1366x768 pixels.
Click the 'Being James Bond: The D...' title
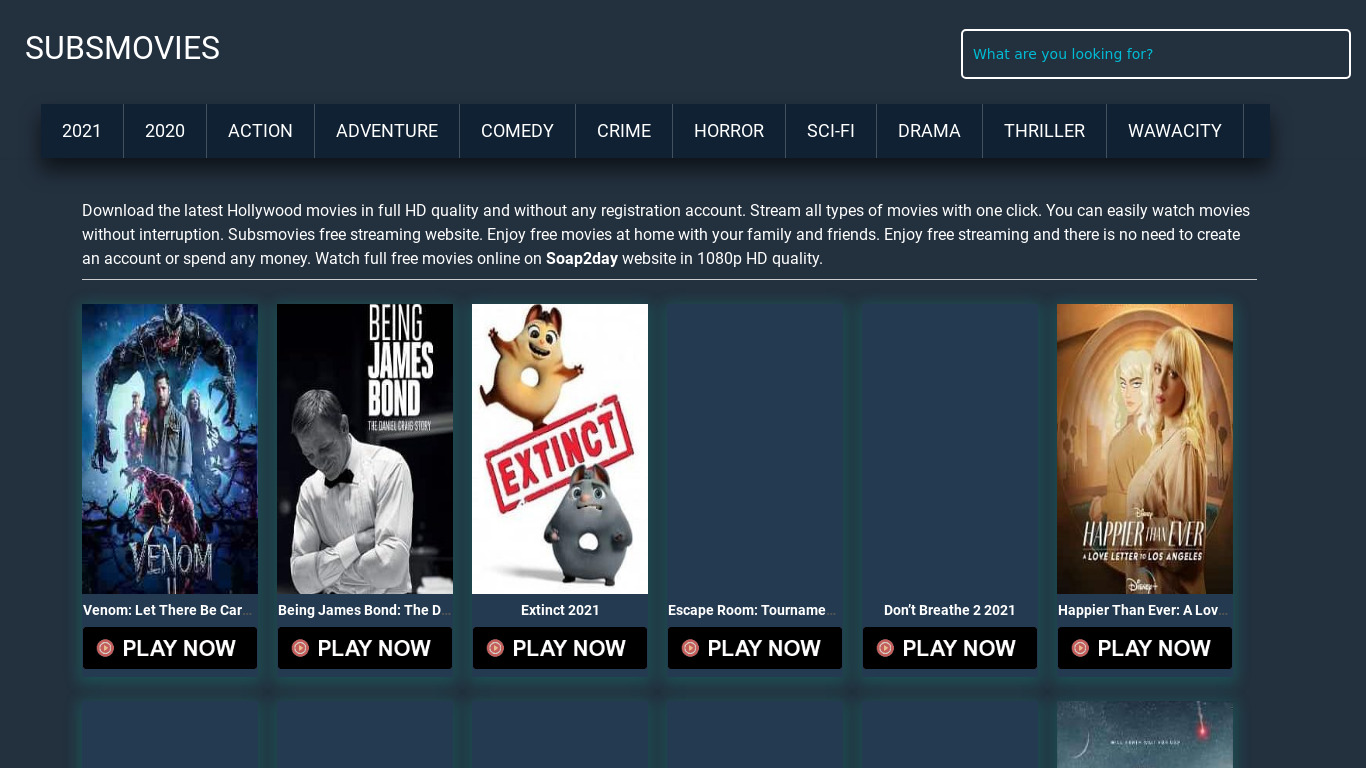coord(365,610)
